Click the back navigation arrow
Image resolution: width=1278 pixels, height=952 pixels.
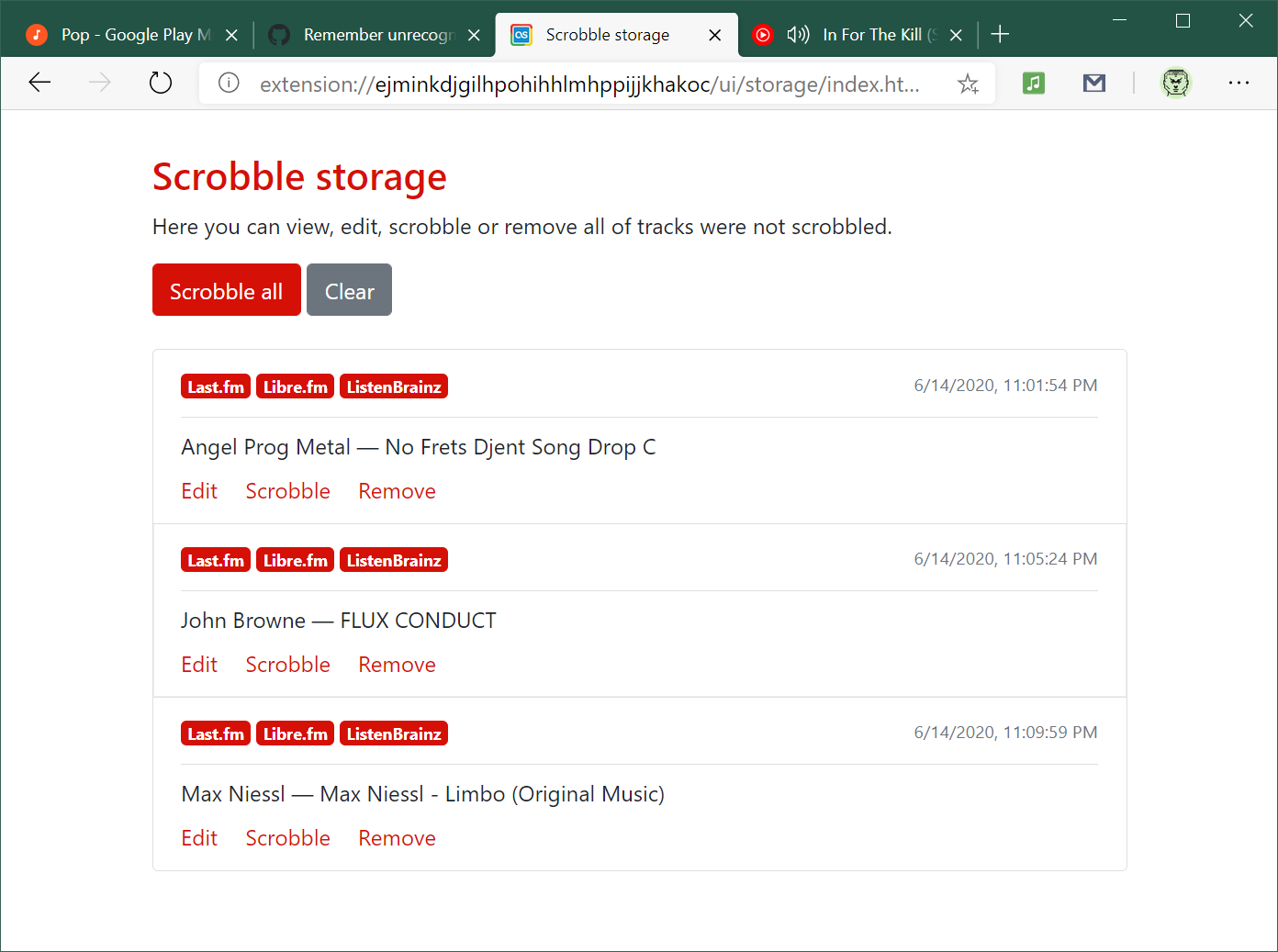[x=39, y=83]
